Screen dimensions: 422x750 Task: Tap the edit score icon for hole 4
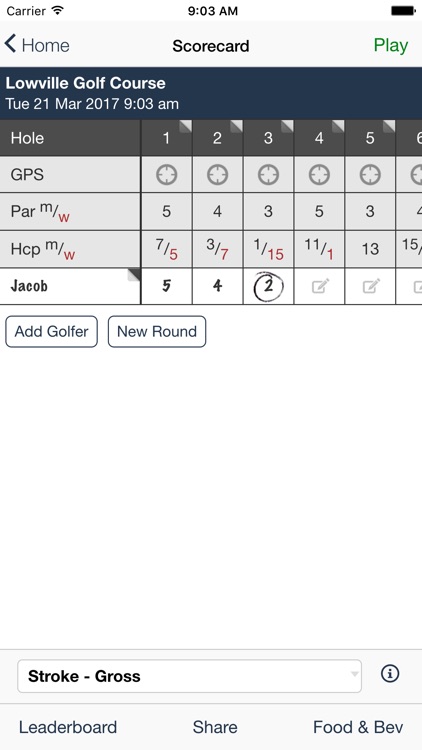(320, 286)
